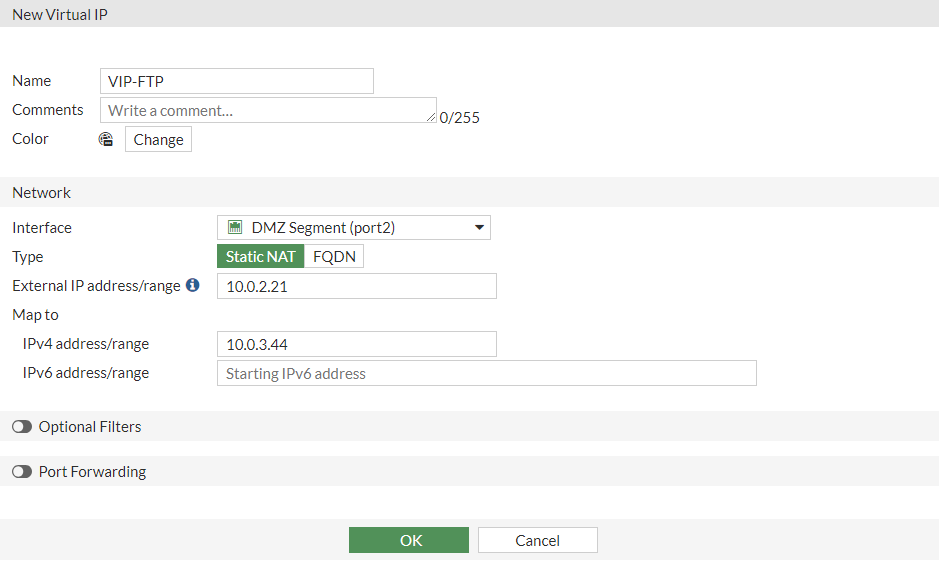Turn on the Port Forwarding switch

(x=22, y=472)
